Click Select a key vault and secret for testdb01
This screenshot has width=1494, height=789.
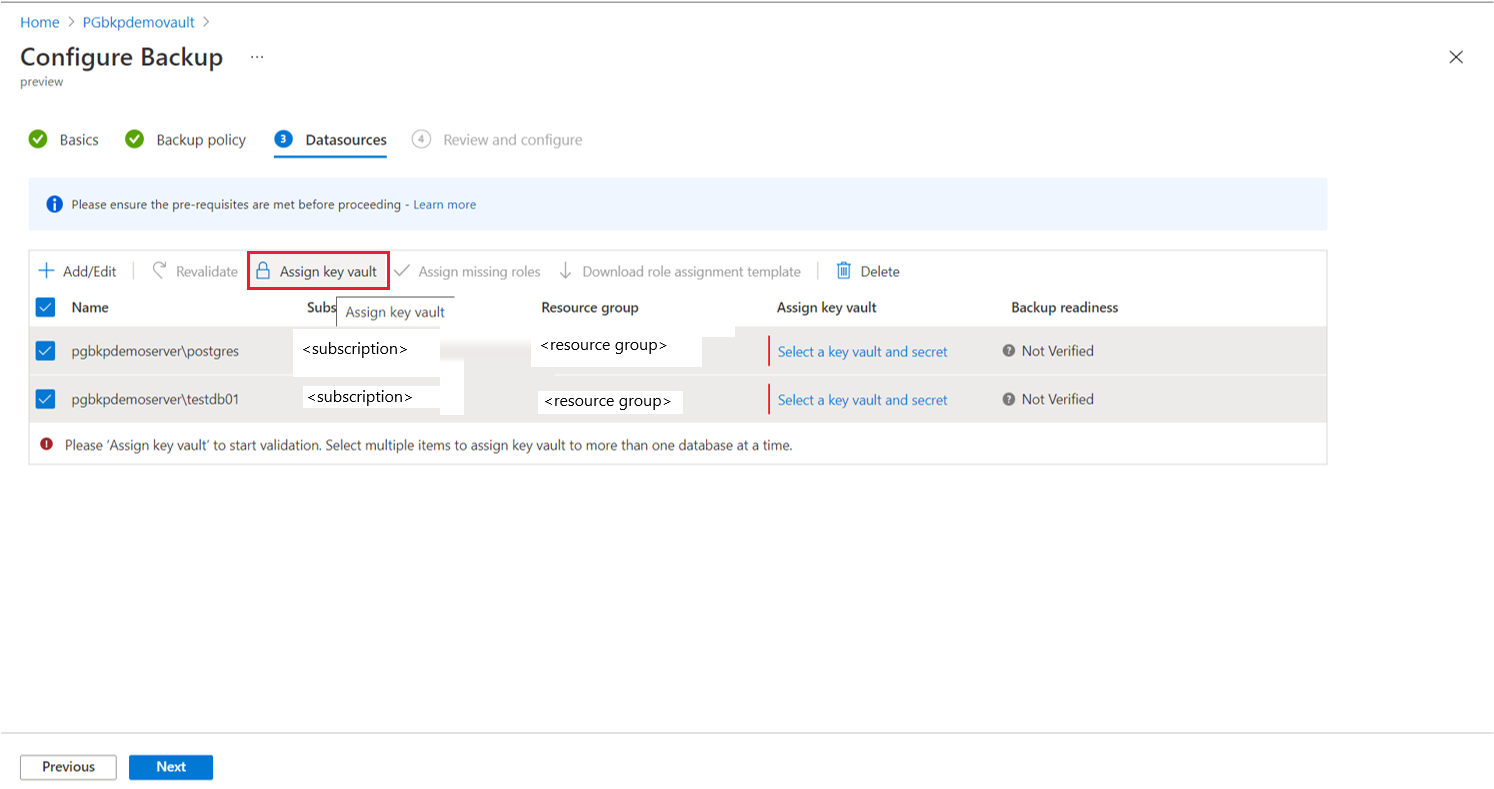coord(861,399)
